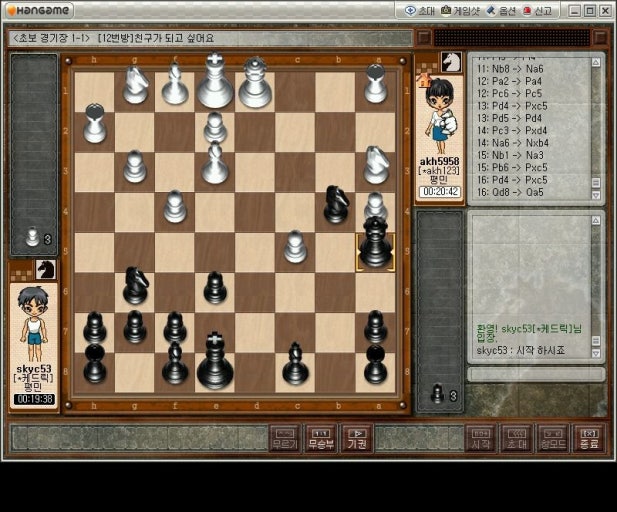
Task: Open 게임샷 screenshot camera tool
Action: click(460, 10)
